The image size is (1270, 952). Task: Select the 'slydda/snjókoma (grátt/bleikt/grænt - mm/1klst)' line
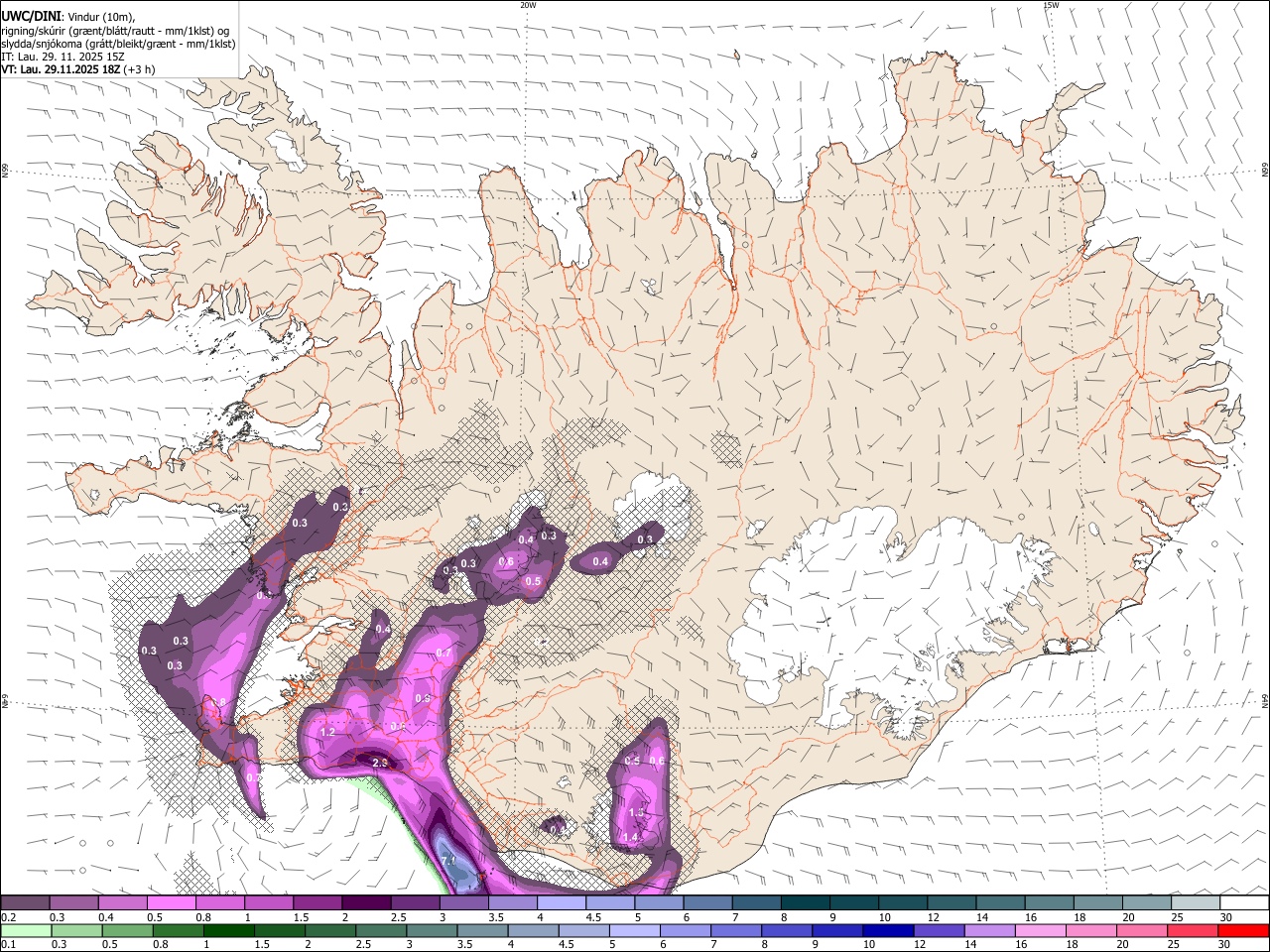coord(119,44)
